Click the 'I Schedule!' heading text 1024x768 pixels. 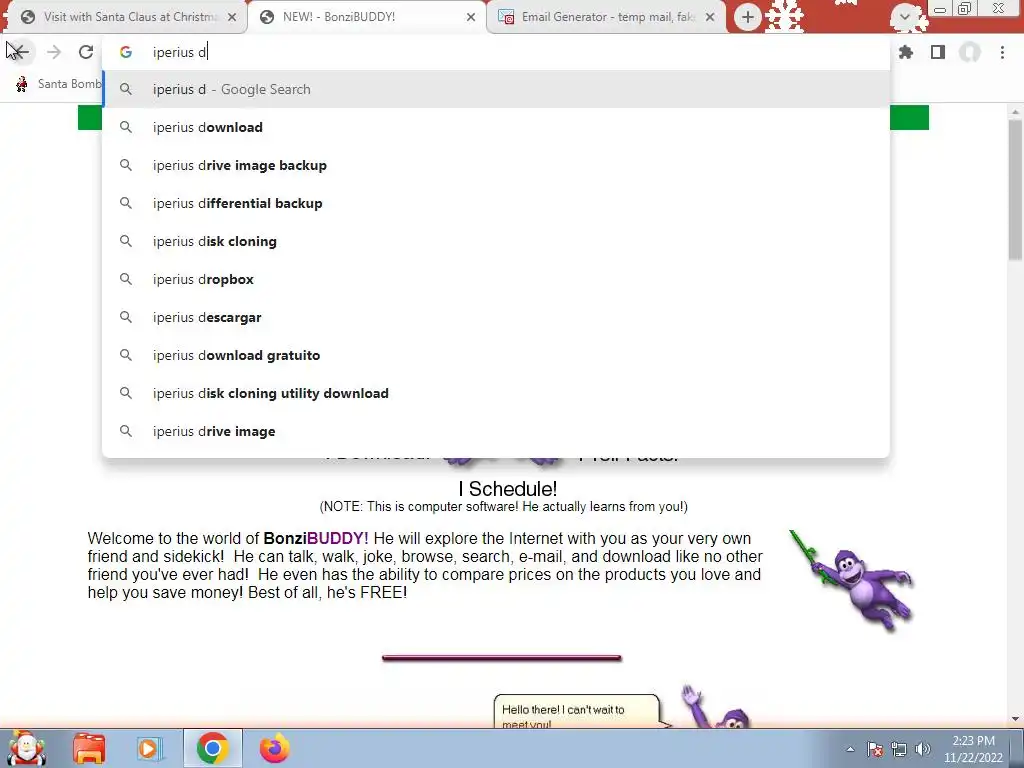point(507,488)
